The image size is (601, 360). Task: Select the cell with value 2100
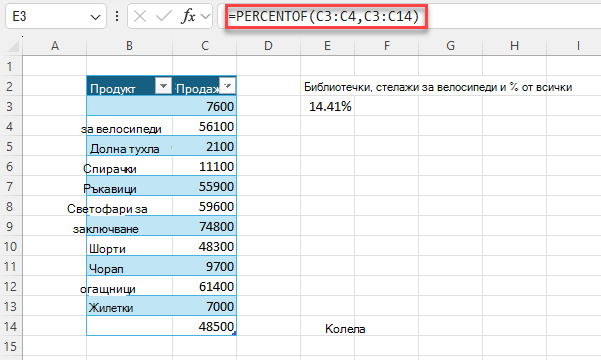point(205,146)
